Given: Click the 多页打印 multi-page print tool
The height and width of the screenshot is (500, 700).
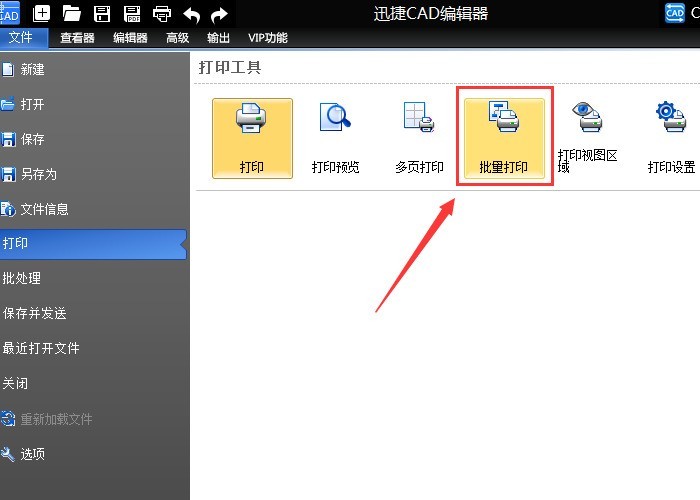Looking at the screenshot, I should 419,138.
